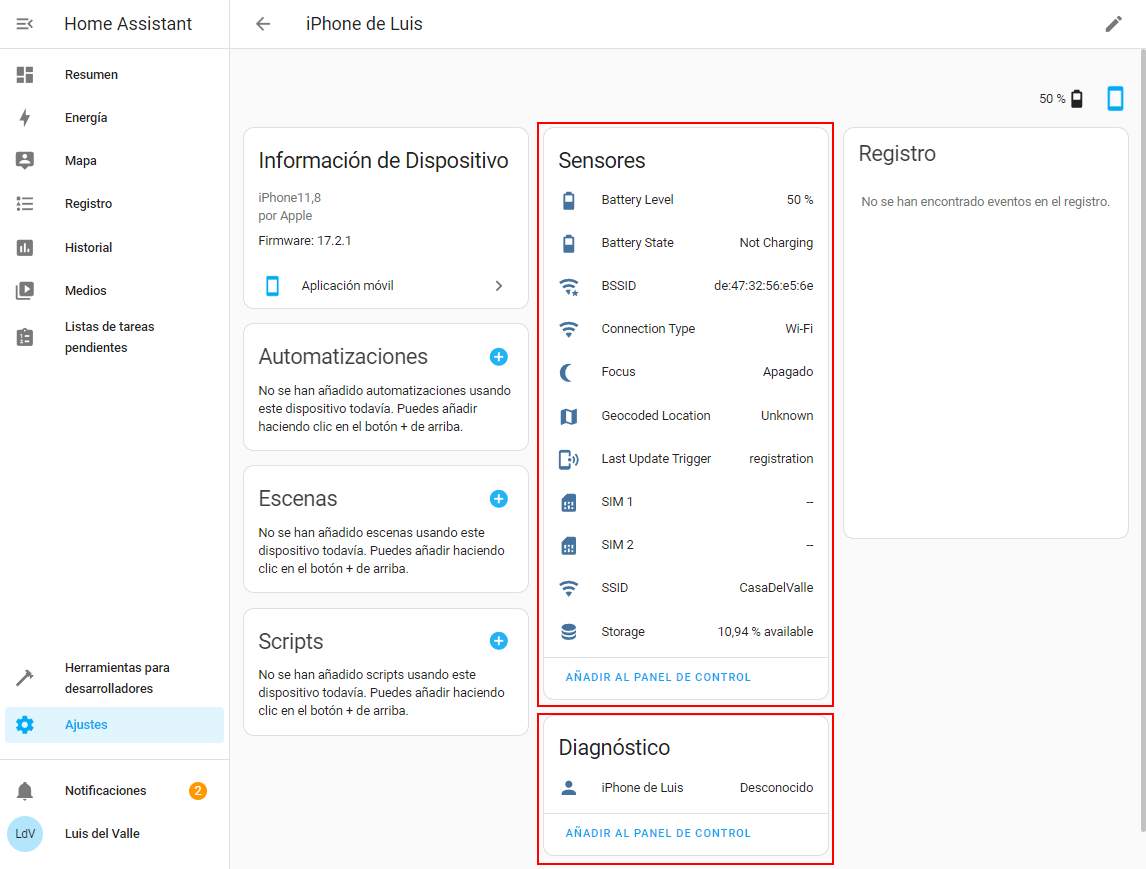Click the SIM 2 card icon

(569, 546)
